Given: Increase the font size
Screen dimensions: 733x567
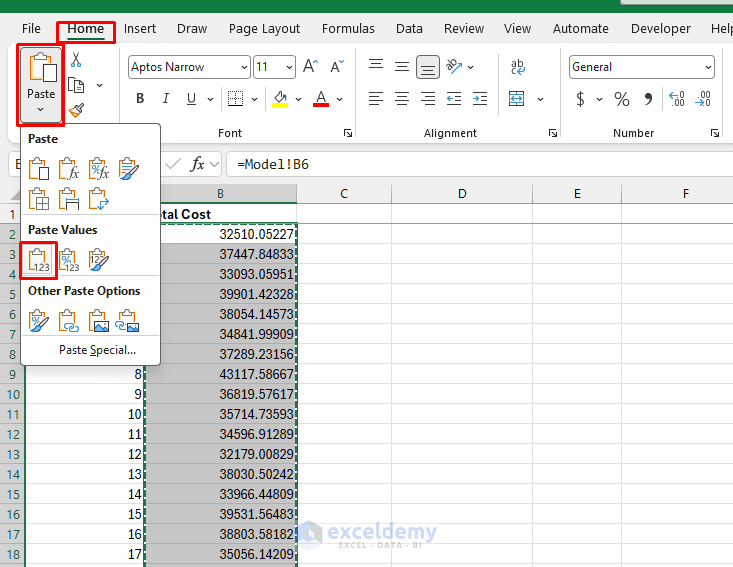Looking at the screenshot, I should point(311,66).
